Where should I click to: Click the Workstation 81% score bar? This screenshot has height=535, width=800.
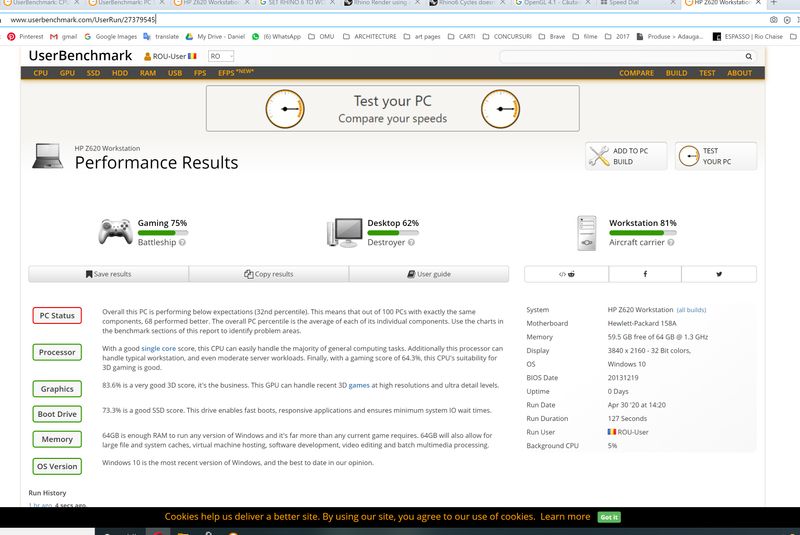(x=643, y=233)
